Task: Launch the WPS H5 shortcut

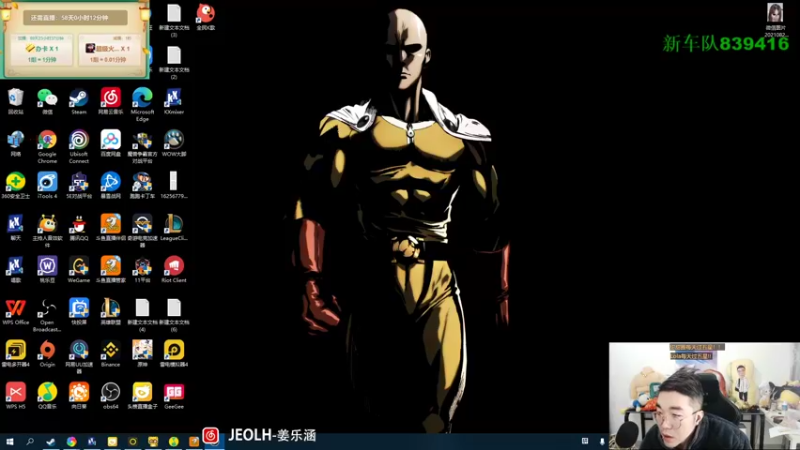Action: [x=16, y=393]
